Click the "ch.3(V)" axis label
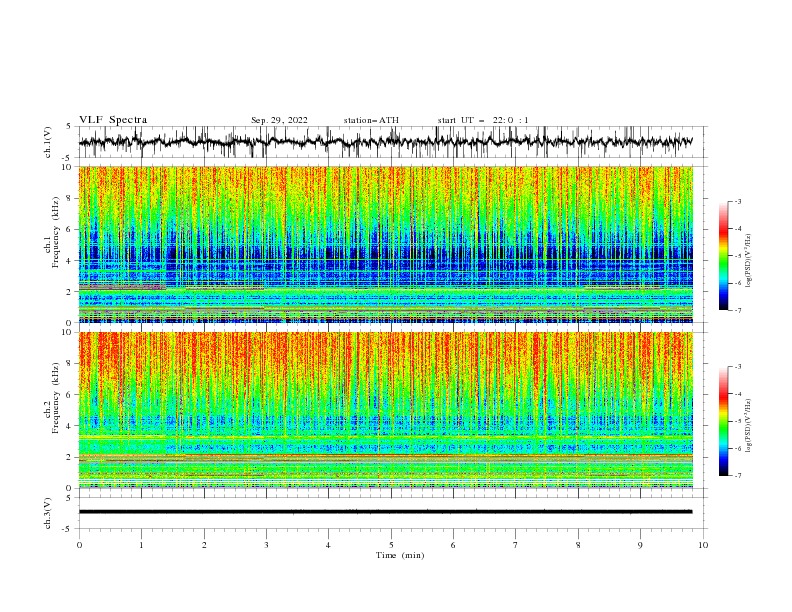 coord(48,513)
